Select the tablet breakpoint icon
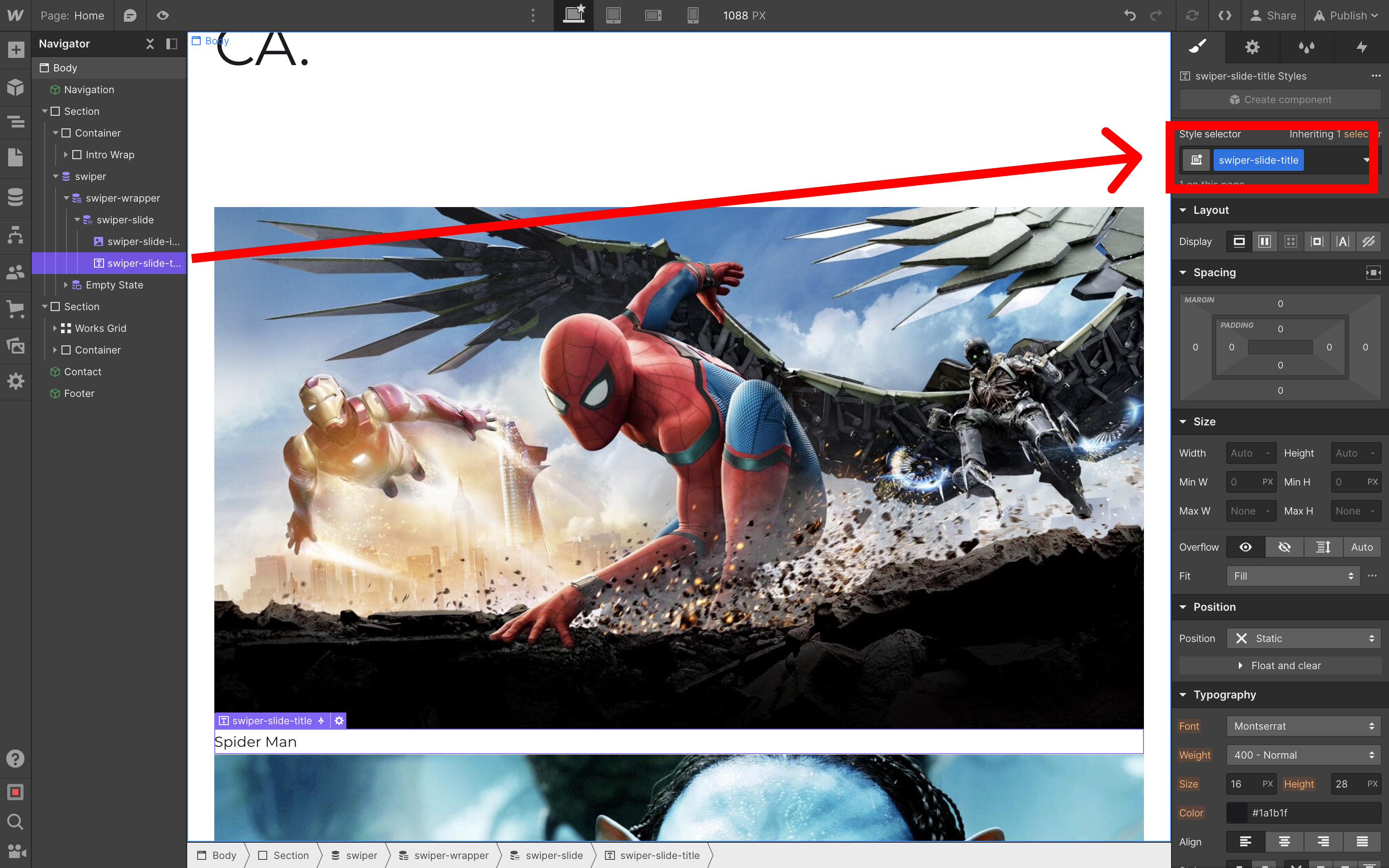This screenshot has width=1389, height=868. pos(613,15)
